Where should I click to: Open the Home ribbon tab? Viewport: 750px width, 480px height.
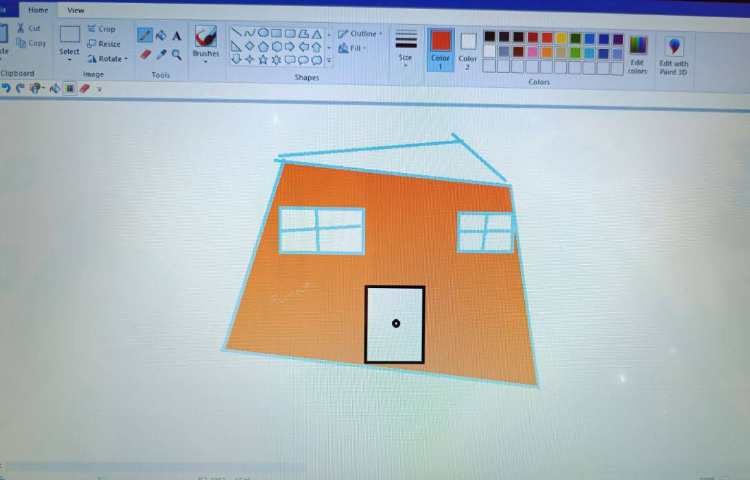[x=38, y=10]
